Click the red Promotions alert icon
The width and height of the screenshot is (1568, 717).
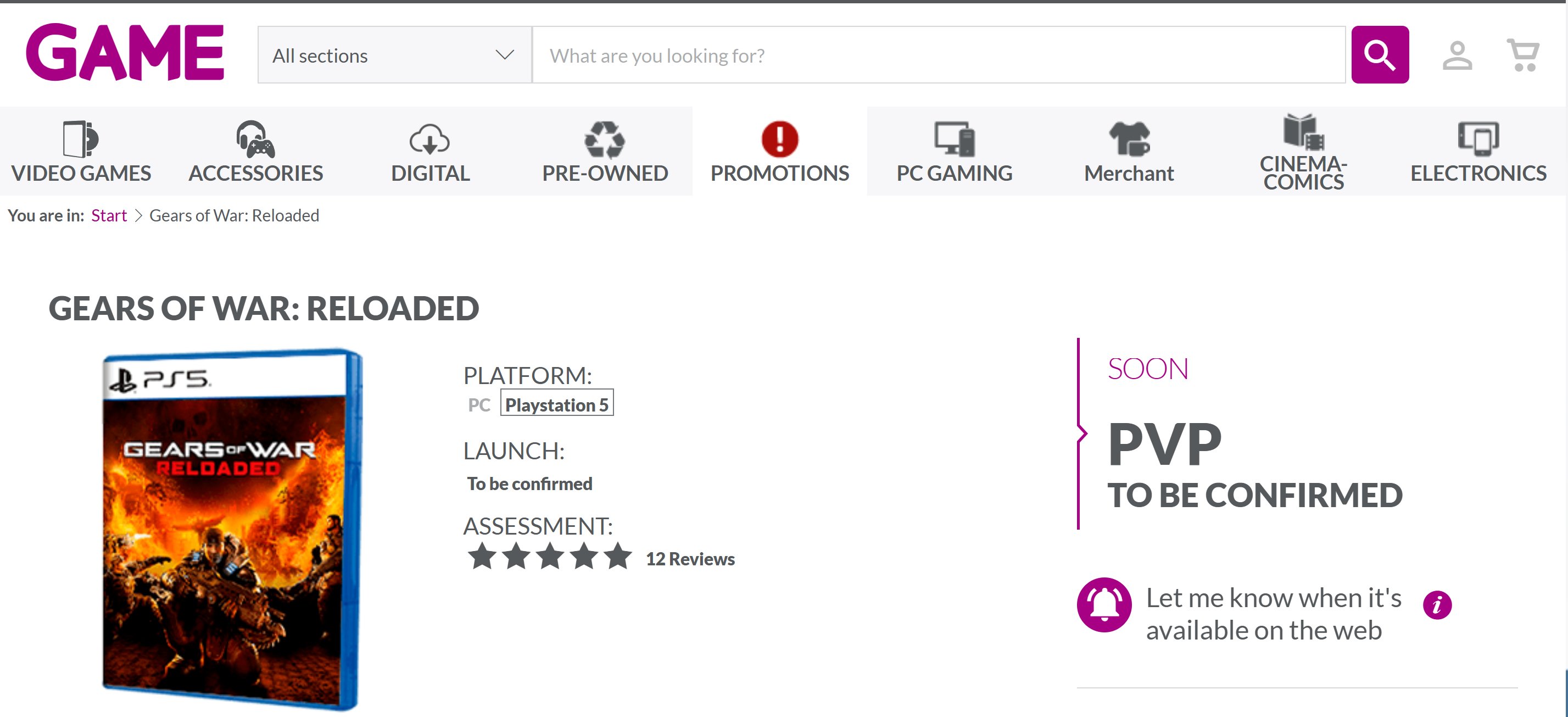pos(780,139)
